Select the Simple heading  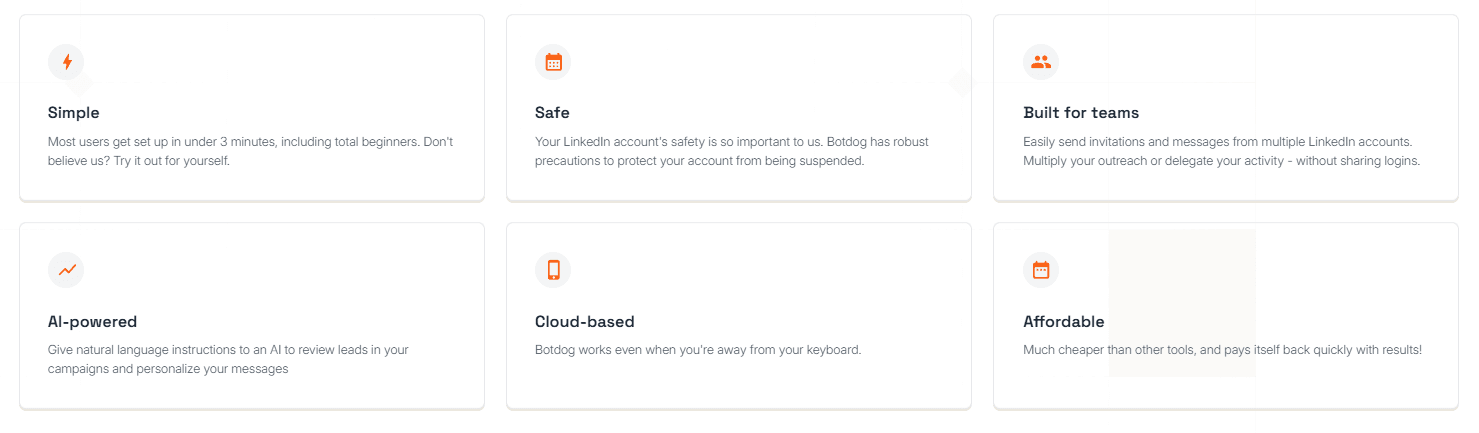click(x=74, y=113)
